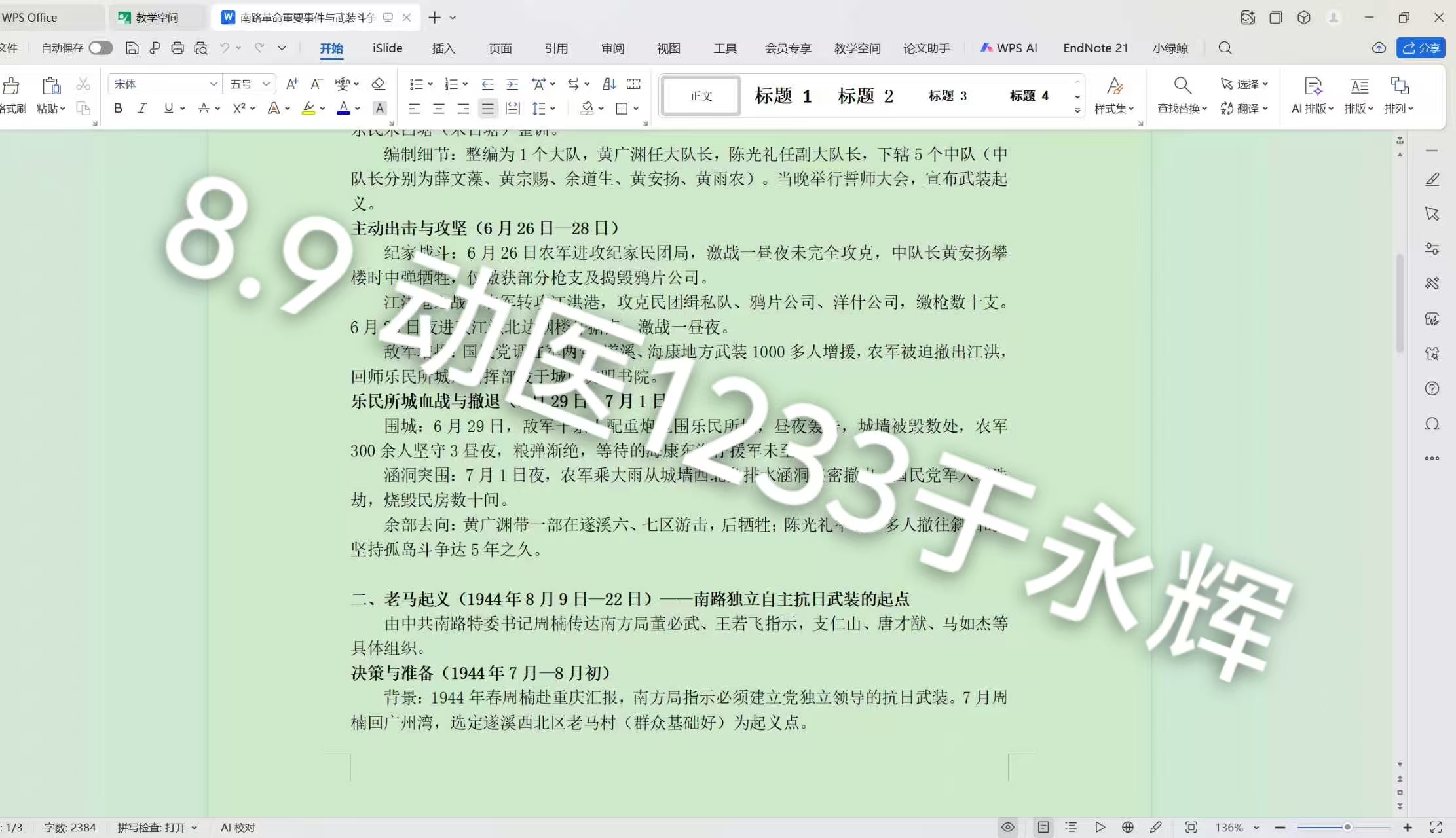The width and height of the screenshot is (1456, 838).
Task: Click the help question mark in sidebar
Action: (1432, 389)
